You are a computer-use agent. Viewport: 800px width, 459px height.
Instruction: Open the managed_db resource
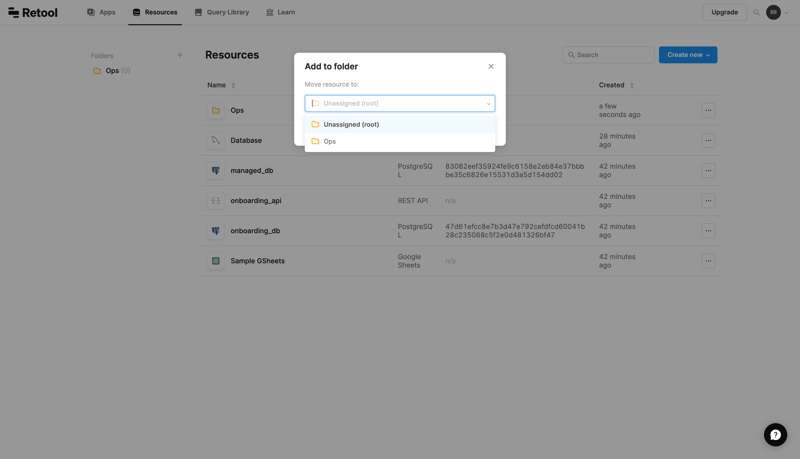[252, 170]
